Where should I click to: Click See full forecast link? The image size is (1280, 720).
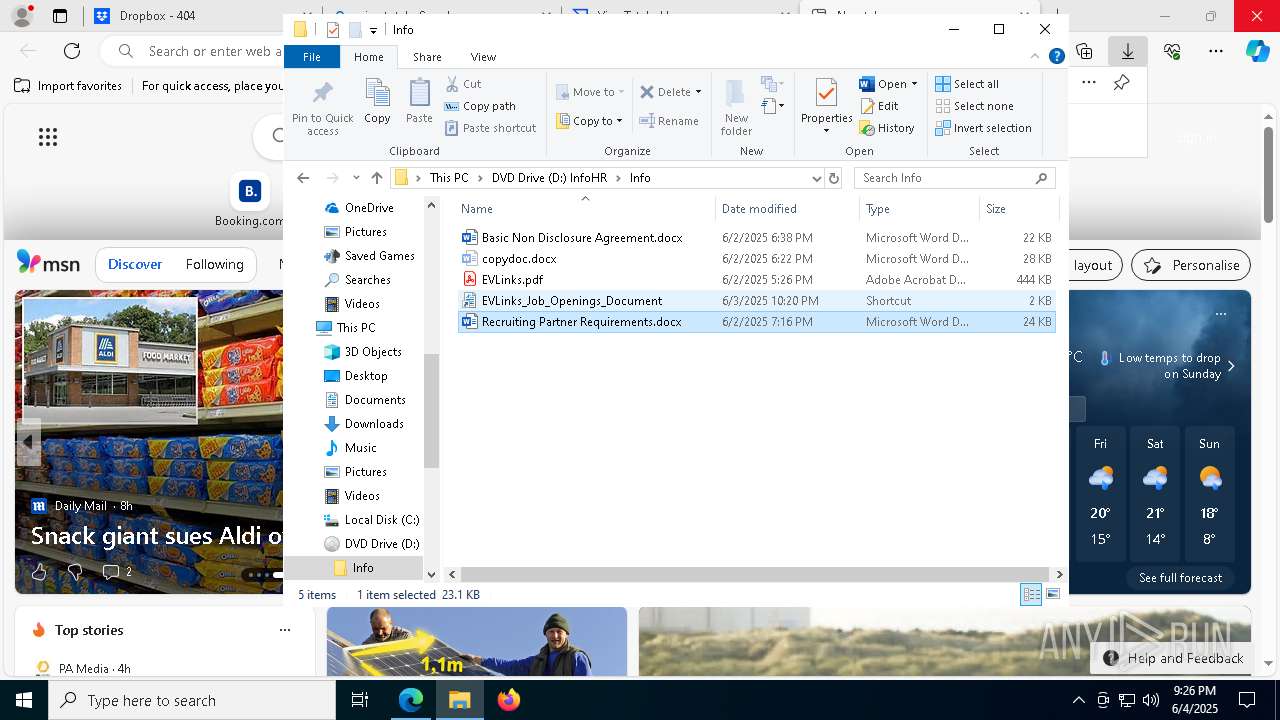(1180, 578)
